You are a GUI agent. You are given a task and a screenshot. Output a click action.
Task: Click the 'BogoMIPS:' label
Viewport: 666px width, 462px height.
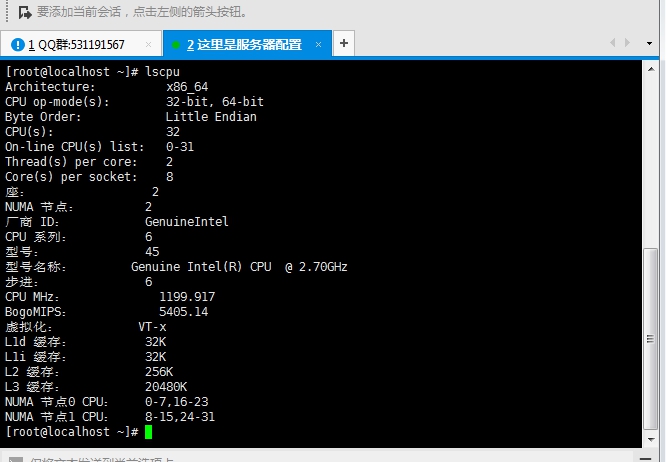tap(36, 312)
